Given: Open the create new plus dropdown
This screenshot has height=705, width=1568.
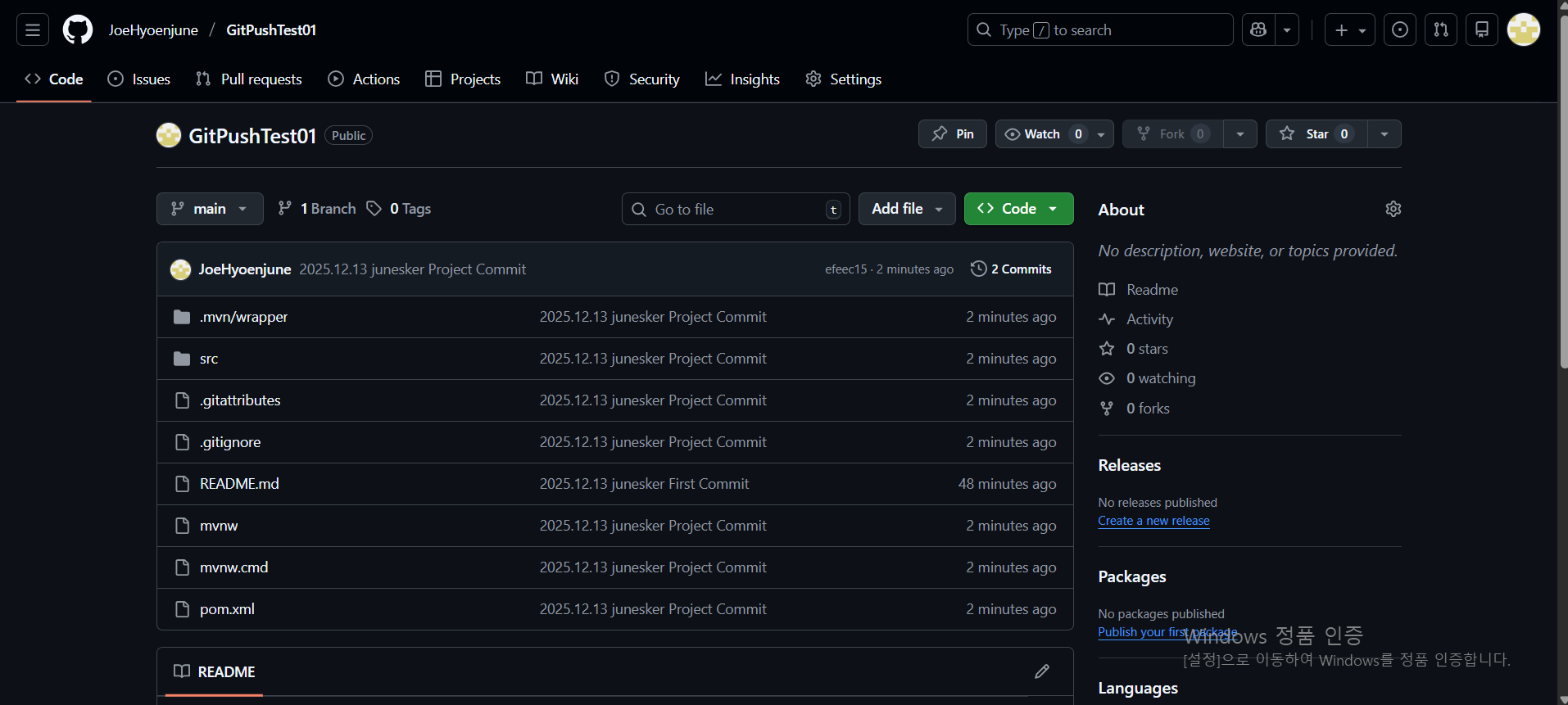Looking at the screenshot, I should click(x=1350, y=30).
